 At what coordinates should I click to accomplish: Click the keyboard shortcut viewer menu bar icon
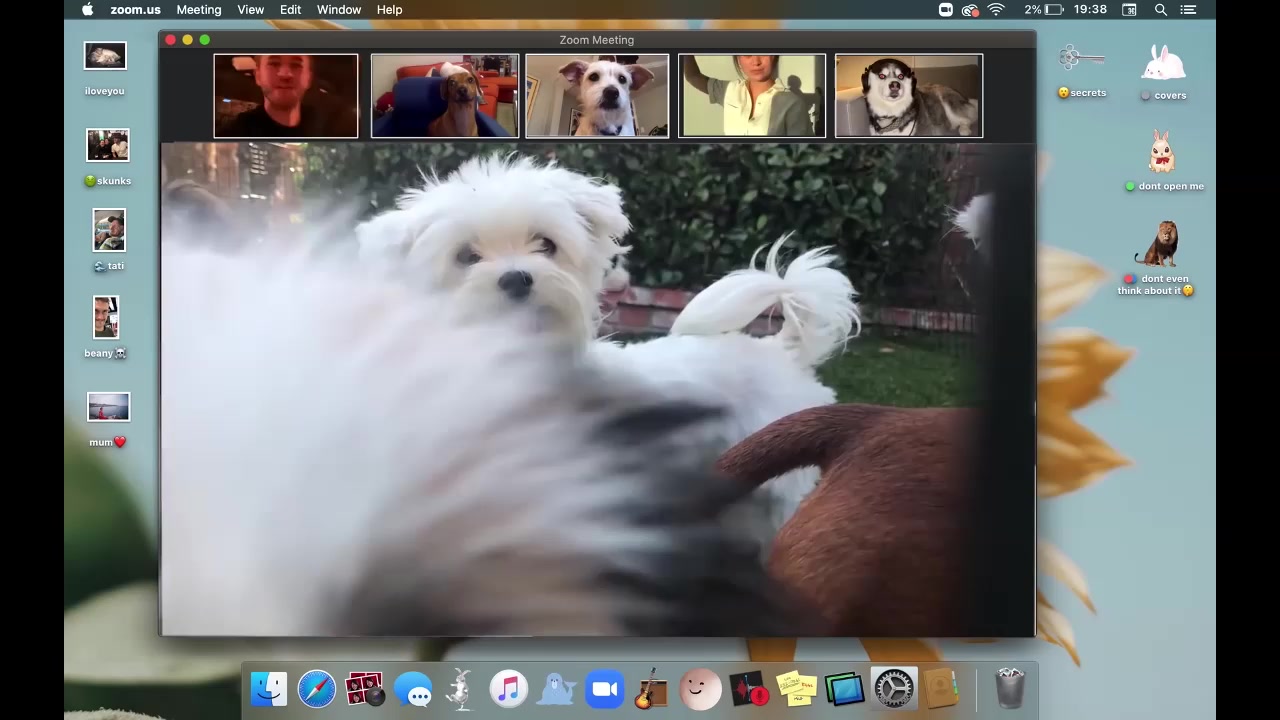[x=1130, y=10]
